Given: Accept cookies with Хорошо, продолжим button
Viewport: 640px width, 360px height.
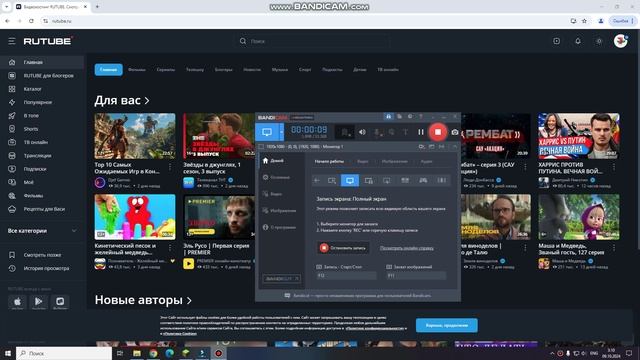Looking at the screenshot, I should pyautogui.click(x=447, y=325).
